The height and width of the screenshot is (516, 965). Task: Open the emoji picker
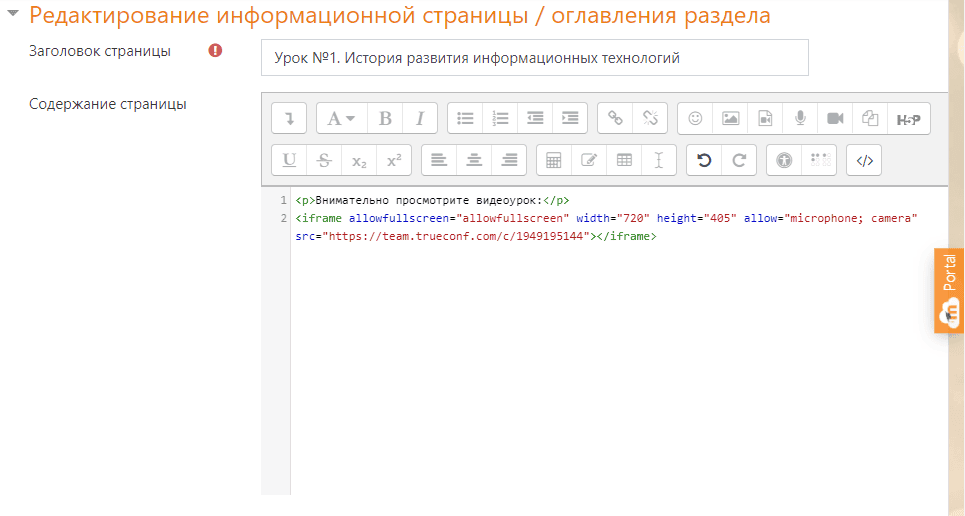(695, 118)
